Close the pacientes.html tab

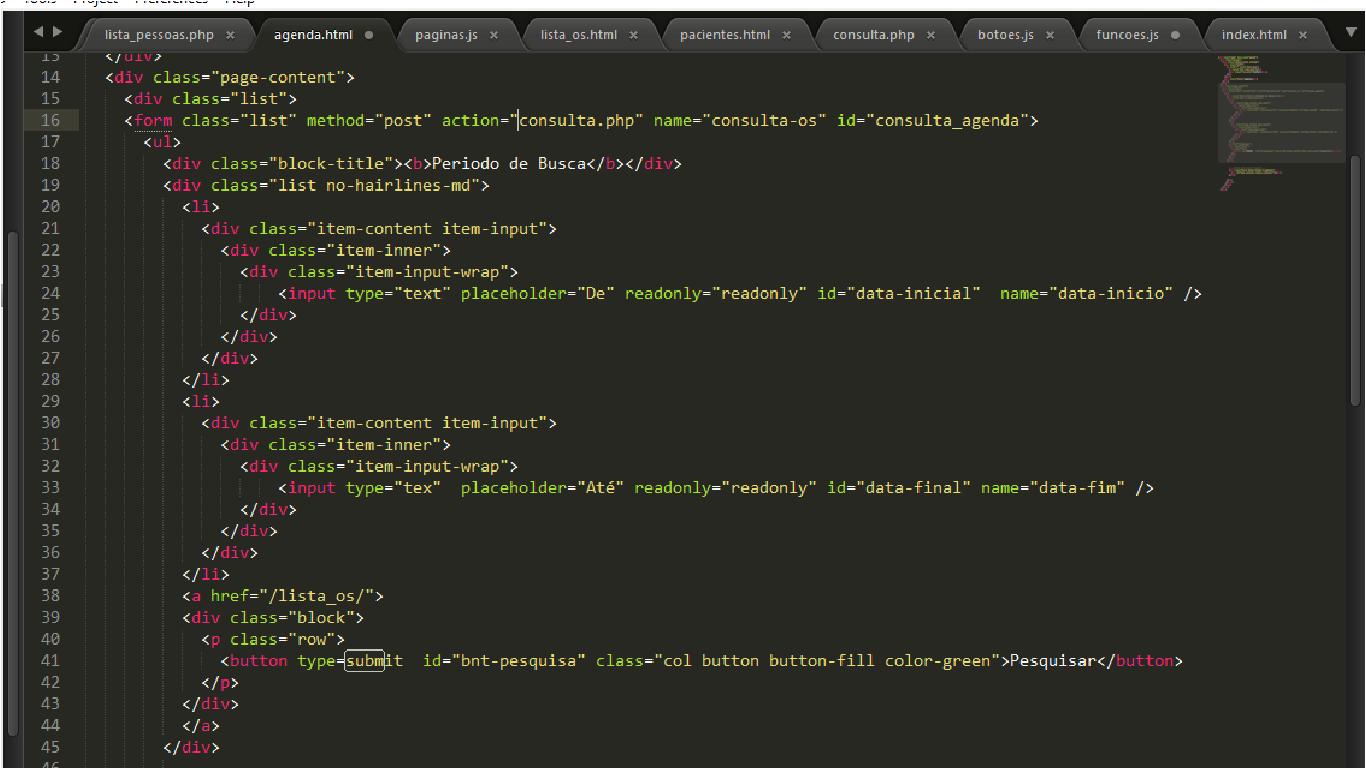786,35
